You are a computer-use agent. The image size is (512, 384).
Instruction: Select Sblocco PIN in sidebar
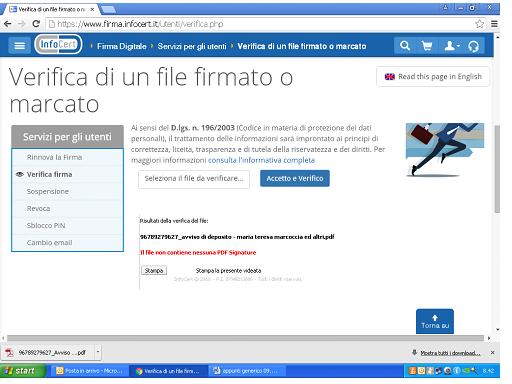(x=46, y=226)
